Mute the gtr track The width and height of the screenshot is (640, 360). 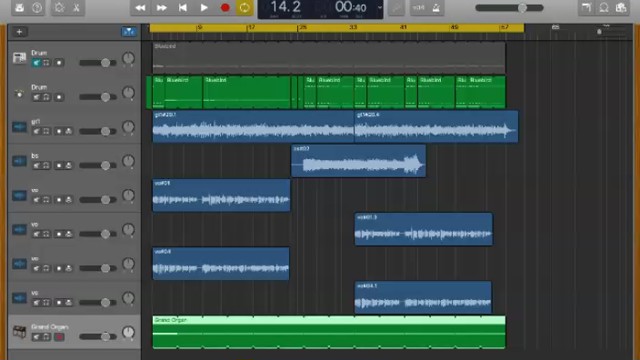tap(37, 131)
